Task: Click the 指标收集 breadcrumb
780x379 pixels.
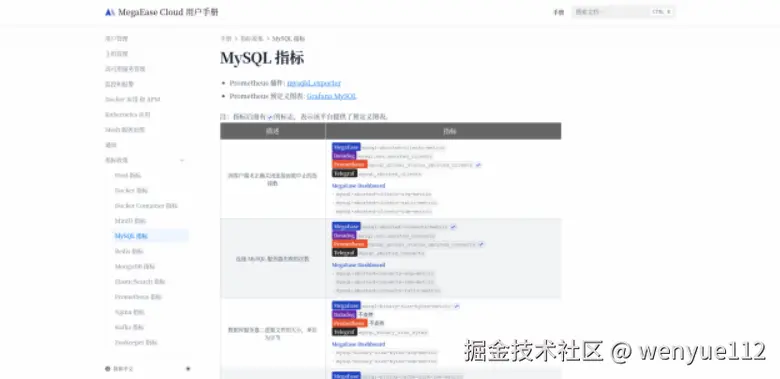Action: pos(252,38)
